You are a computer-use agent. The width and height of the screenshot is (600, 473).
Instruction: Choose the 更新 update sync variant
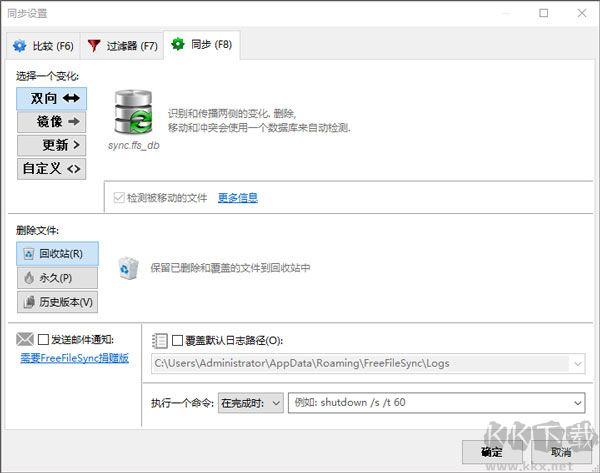tap(52, 145)
